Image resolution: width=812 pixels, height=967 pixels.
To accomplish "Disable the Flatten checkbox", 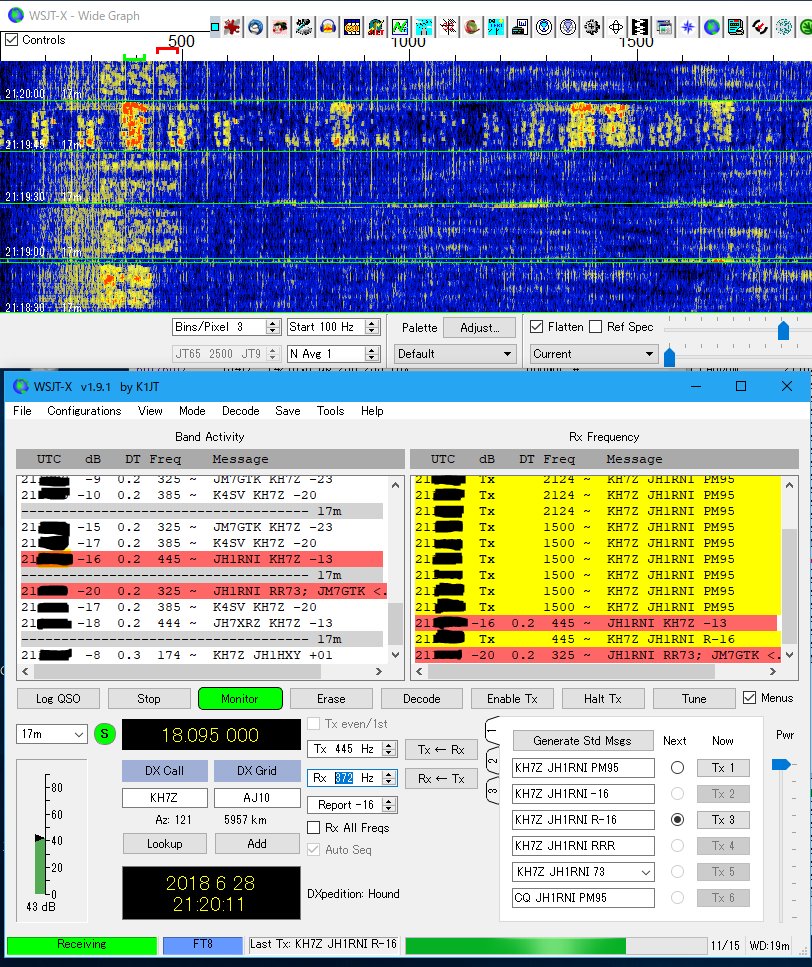I will pos(536,327).
